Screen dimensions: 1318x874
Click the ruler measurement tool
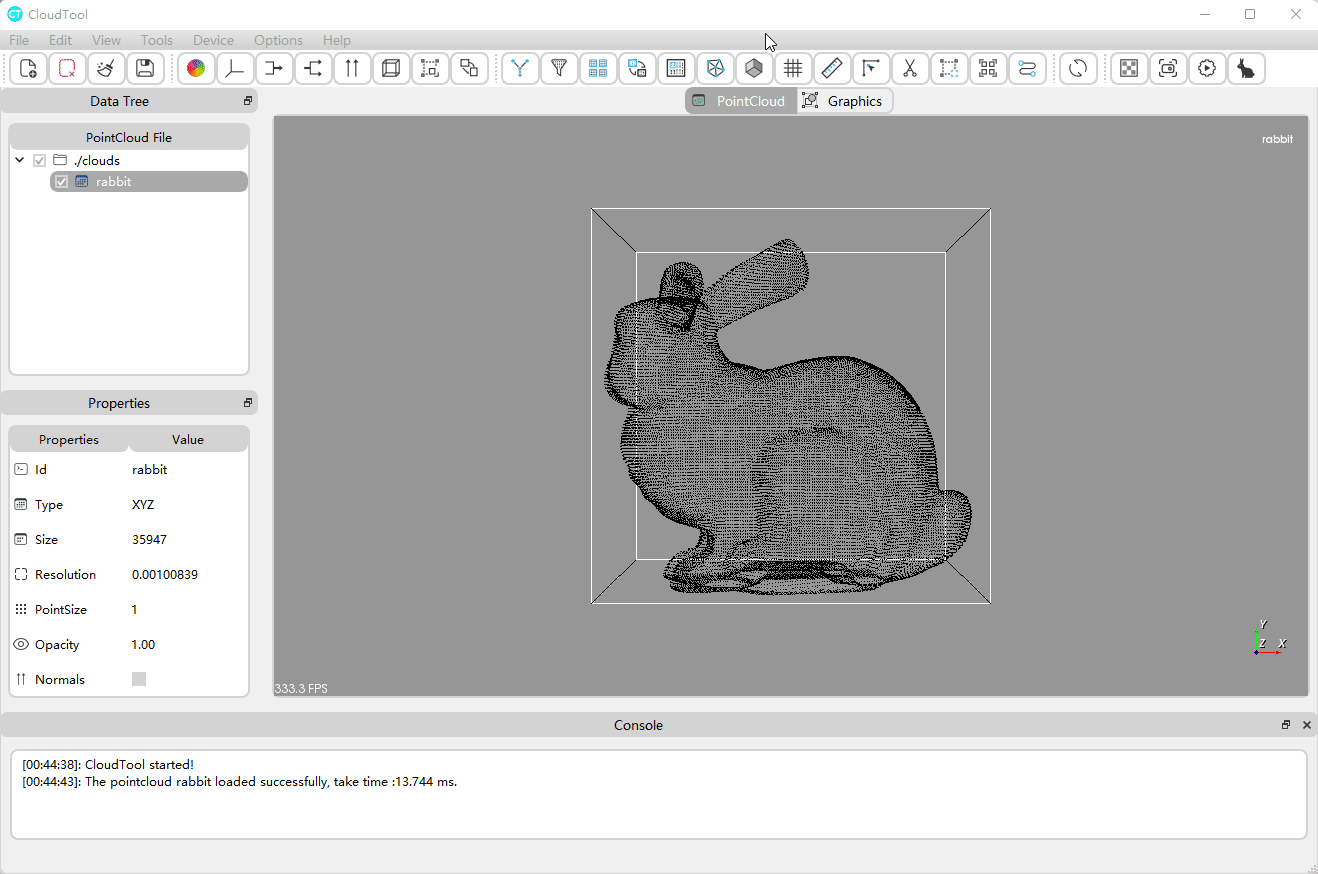point(832,68)
